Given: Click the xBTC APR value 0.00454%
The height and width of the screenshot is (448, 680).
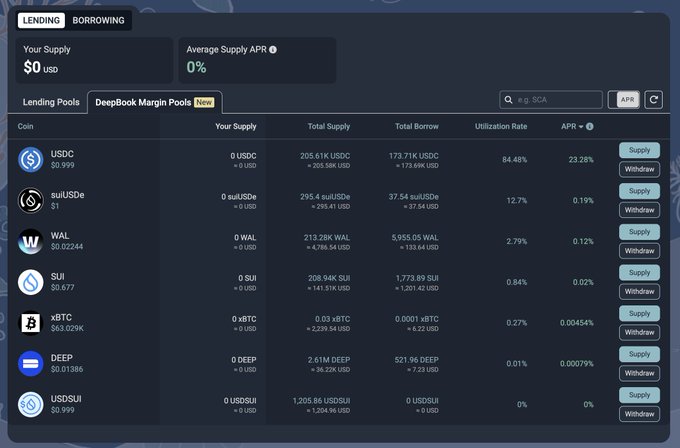Looking at the screenshot, I should coord(577,323).
